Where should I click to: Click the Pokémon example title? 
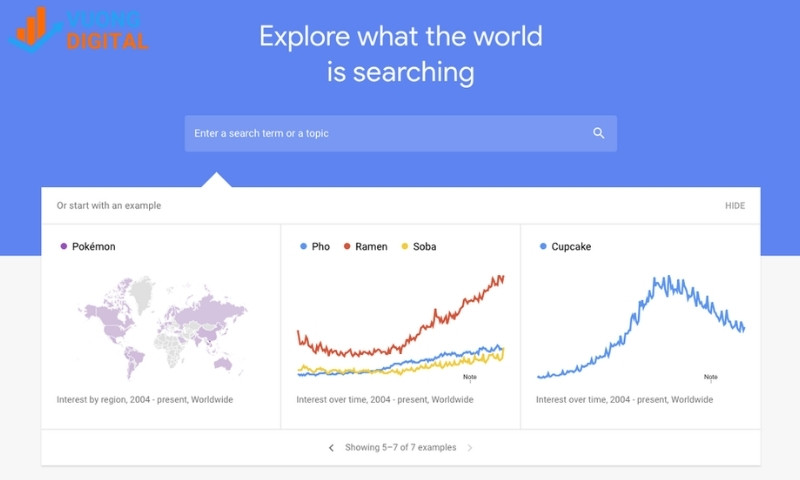94,246
